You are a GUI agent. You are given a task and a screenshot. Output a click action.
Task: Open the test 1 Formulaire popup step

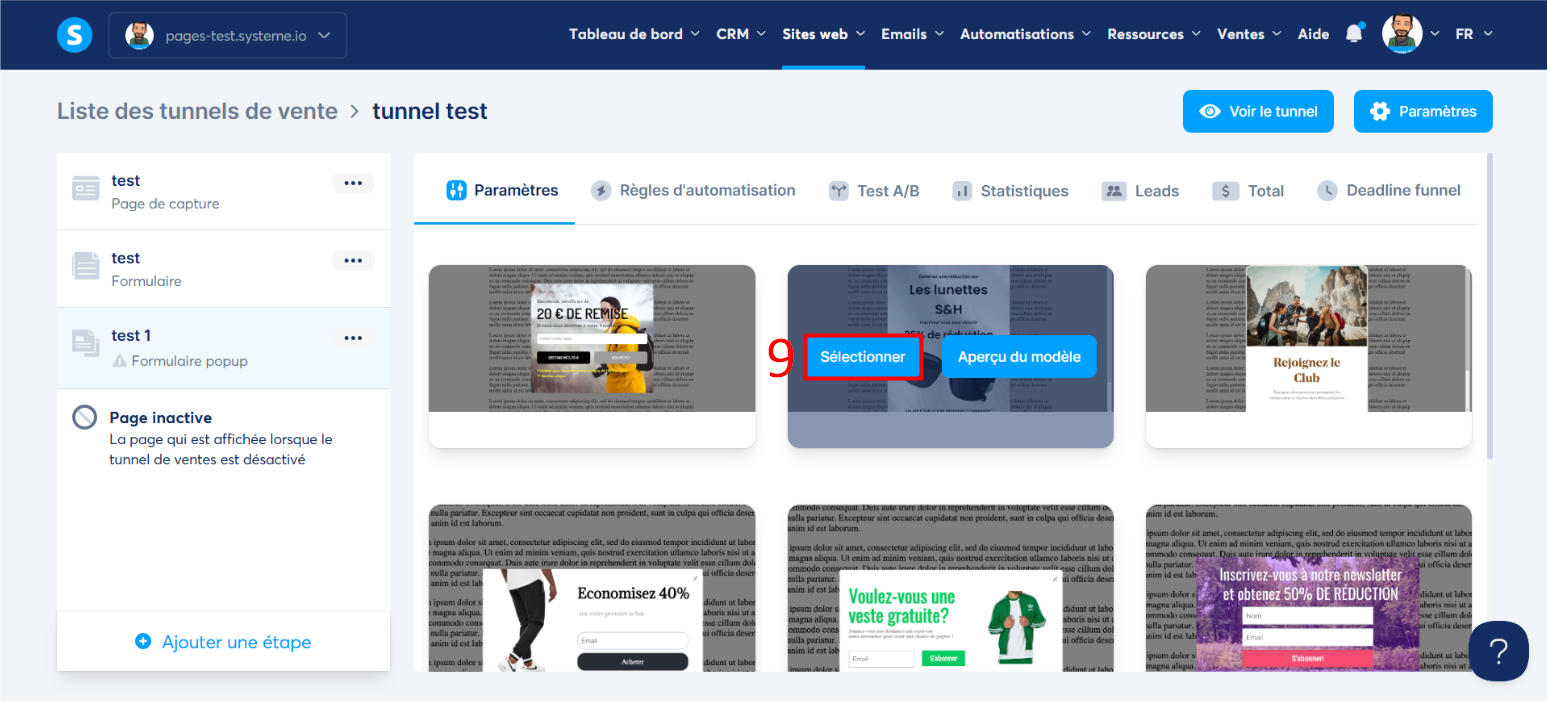[x=223, y=347]
